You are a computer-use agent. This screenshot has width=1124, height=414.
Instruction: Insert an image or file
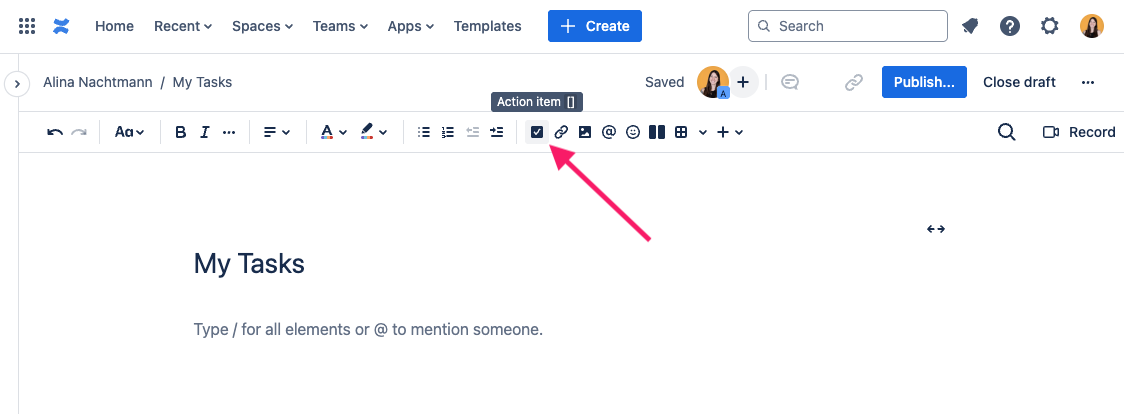tap(585, 132)
